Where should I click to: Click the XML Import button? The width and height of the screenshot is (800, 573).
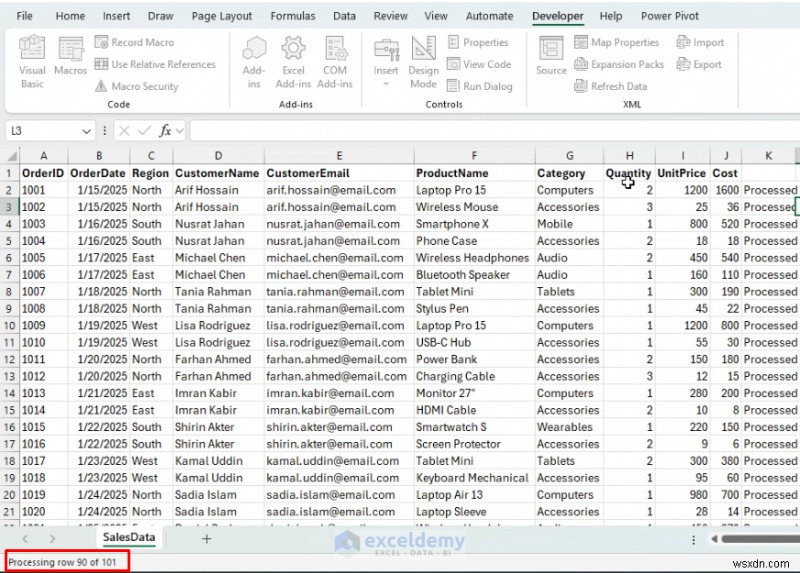pyautogui.click(x=700, y=42)
